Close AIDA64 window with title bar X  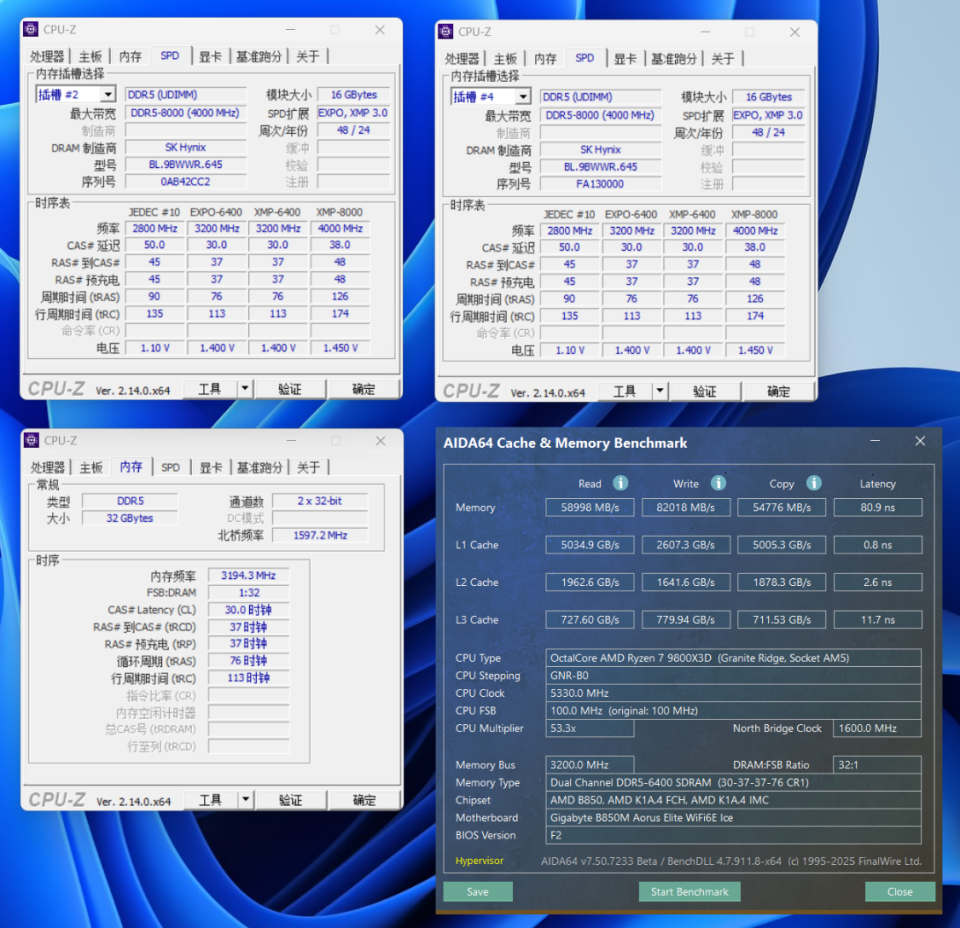coord(920,441)
